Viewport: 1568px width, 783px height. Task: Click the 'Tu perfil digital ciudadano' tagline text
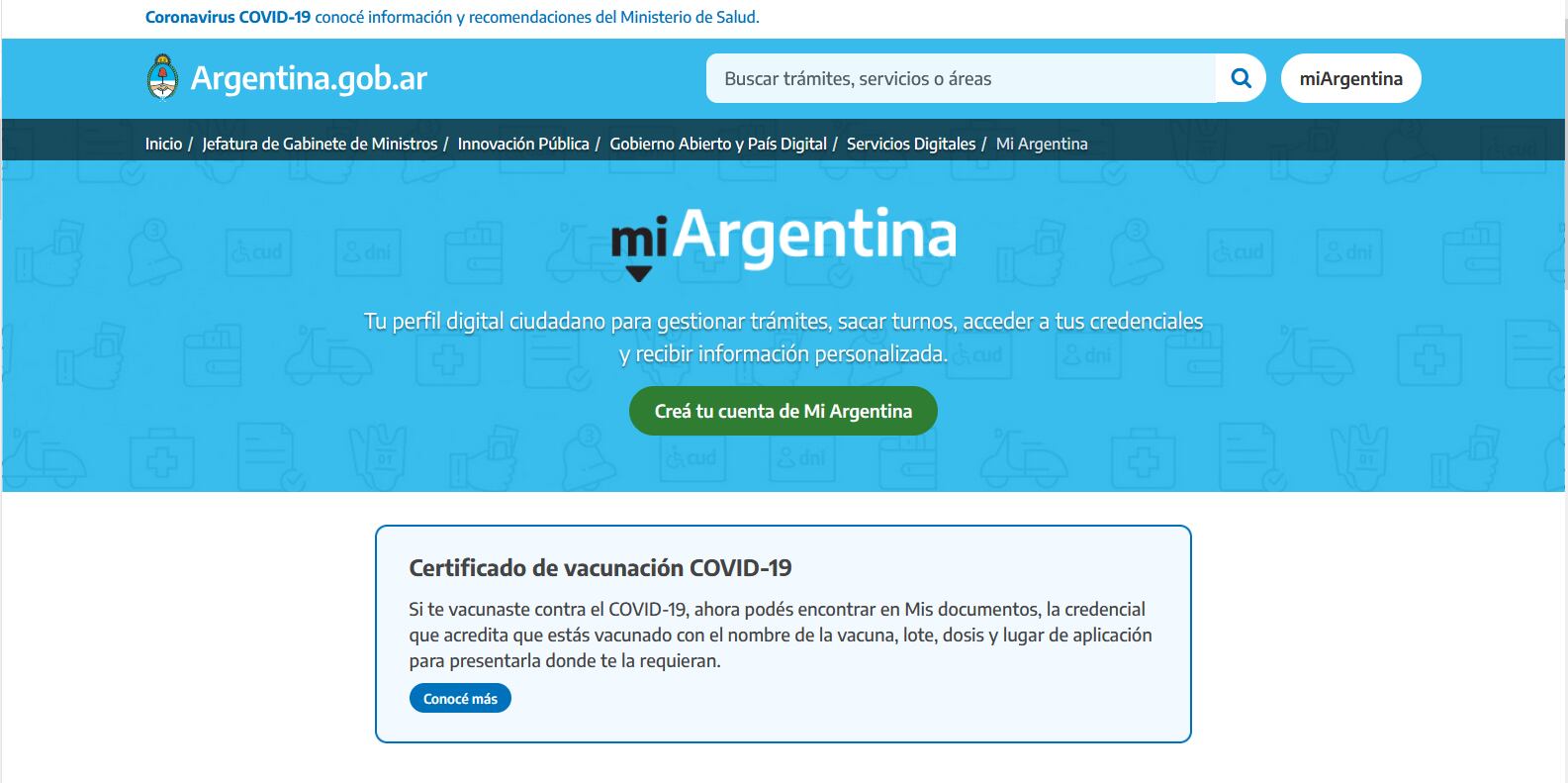[784, 338]
